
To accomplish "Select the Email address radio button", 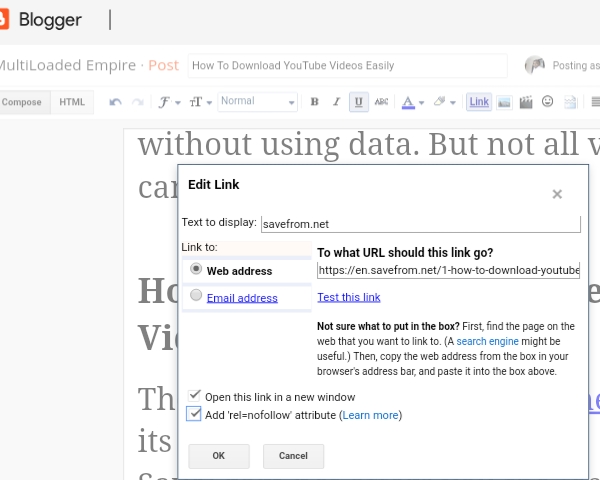I will click(196, 295).
